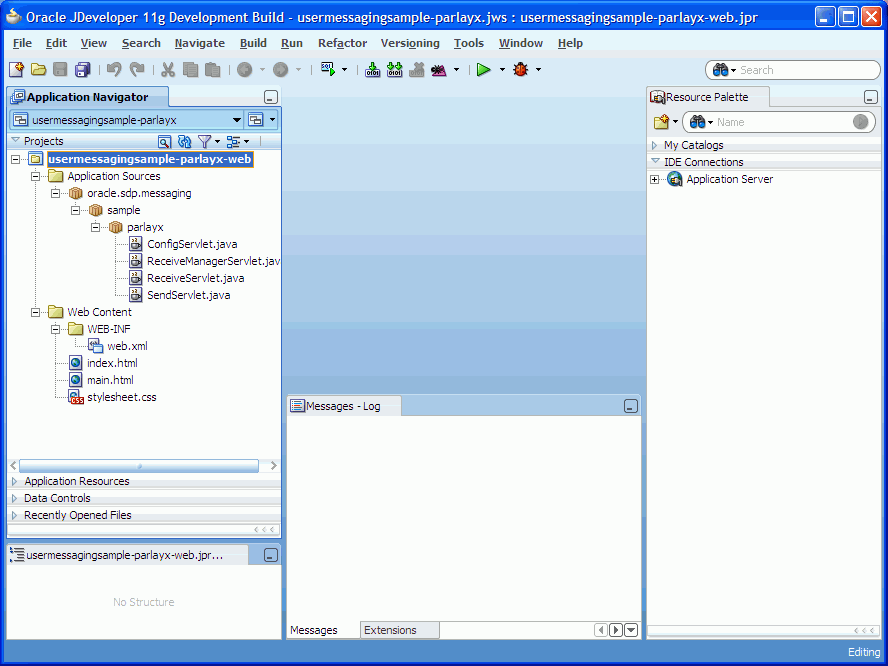Collapse the WEB-INF folder
The height and width of the screenshot is (666, 888).
pyautogui.click(x=56, y=329)
